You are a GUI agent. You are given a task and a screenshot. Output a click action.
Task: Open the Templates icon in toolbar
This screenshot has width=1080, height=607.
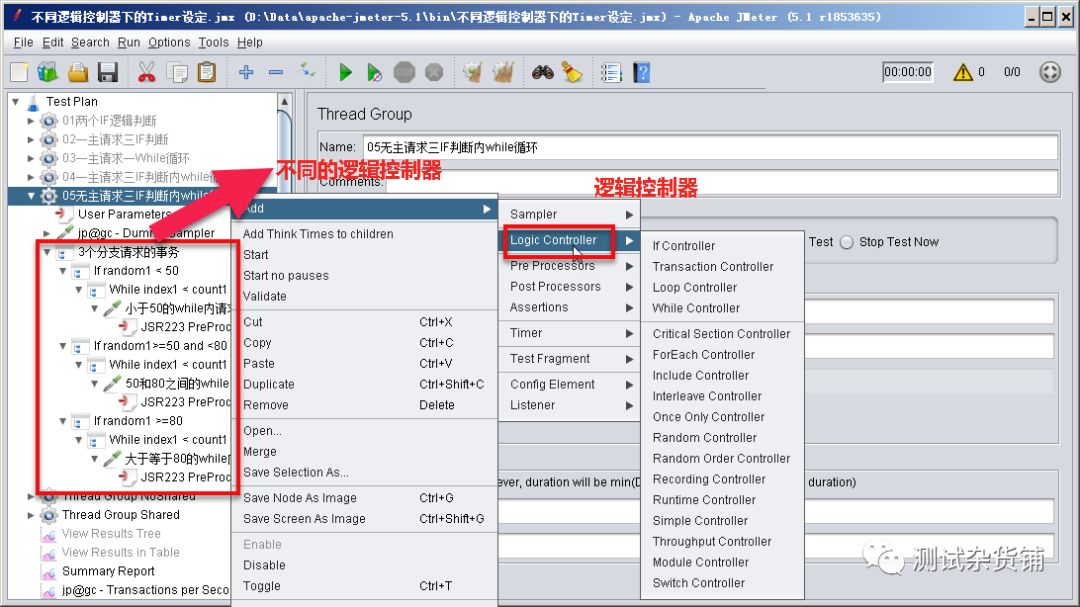click(48, 72)
